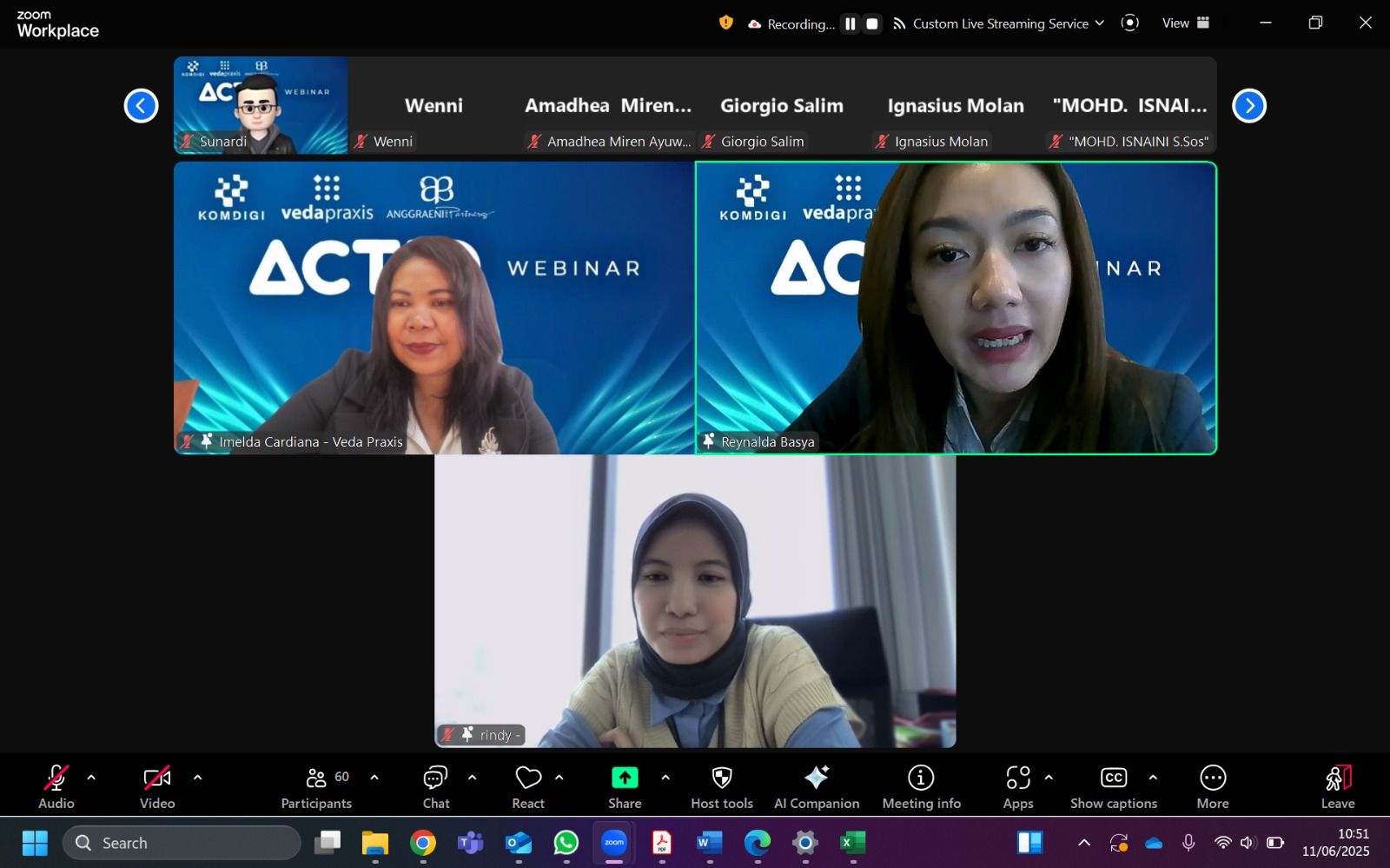1390x868 pixels.
Task: Click the Leave meeting button
Action: point(1338,786)
